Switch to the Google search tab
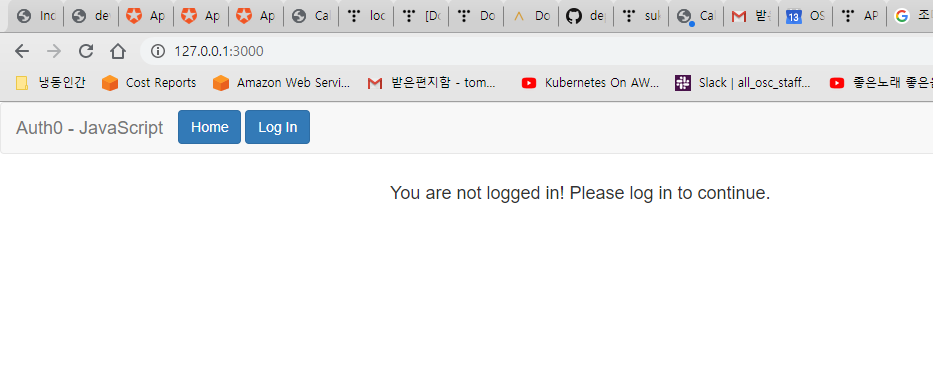Screen dimensions: 933x384 910,17
